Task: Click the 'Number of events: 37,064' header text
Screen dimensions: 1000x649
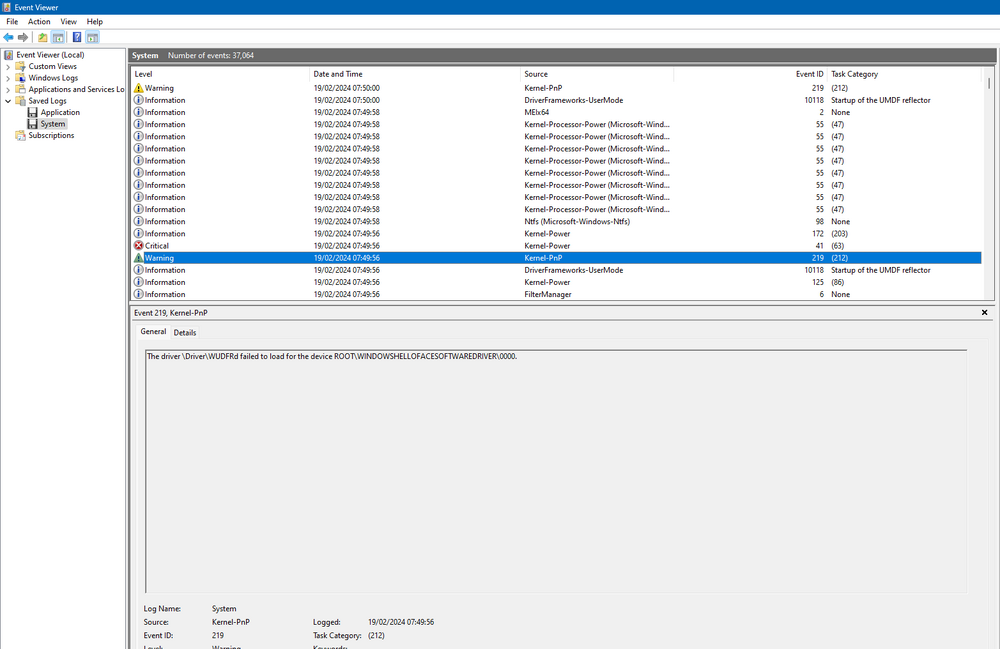Action: click(x=210, y=55)
